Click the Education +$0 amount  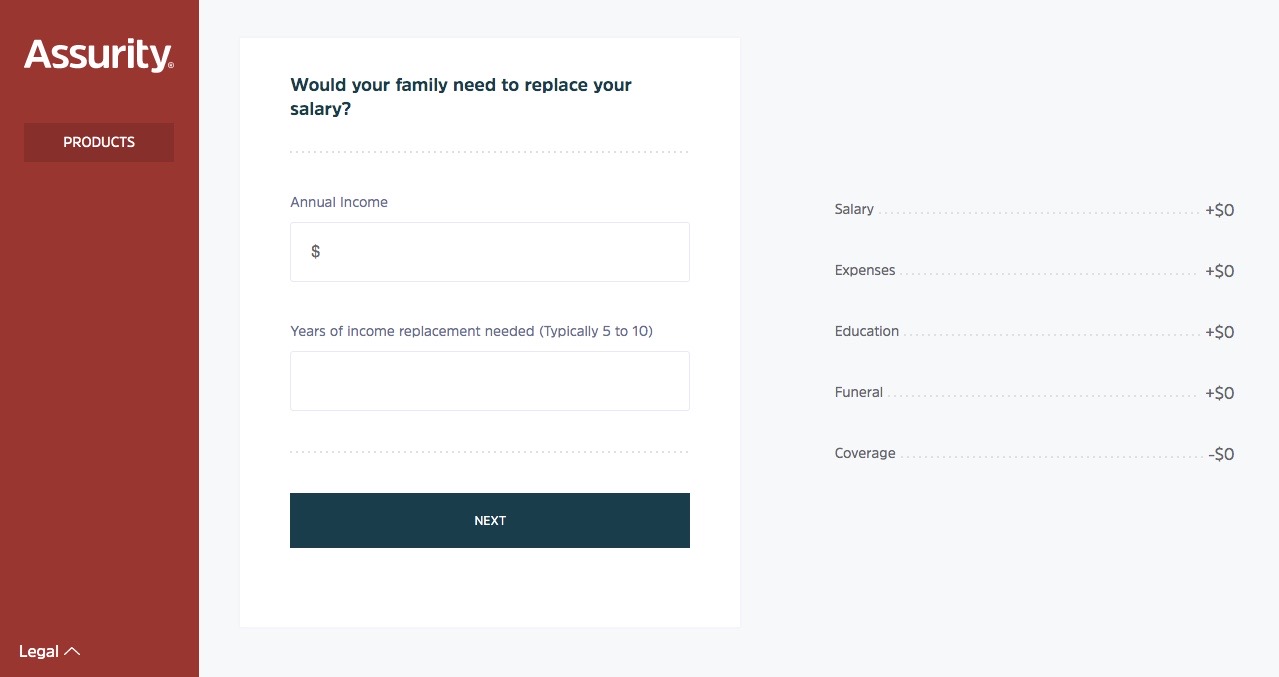pyautogui.click(x=1220, y=333)
